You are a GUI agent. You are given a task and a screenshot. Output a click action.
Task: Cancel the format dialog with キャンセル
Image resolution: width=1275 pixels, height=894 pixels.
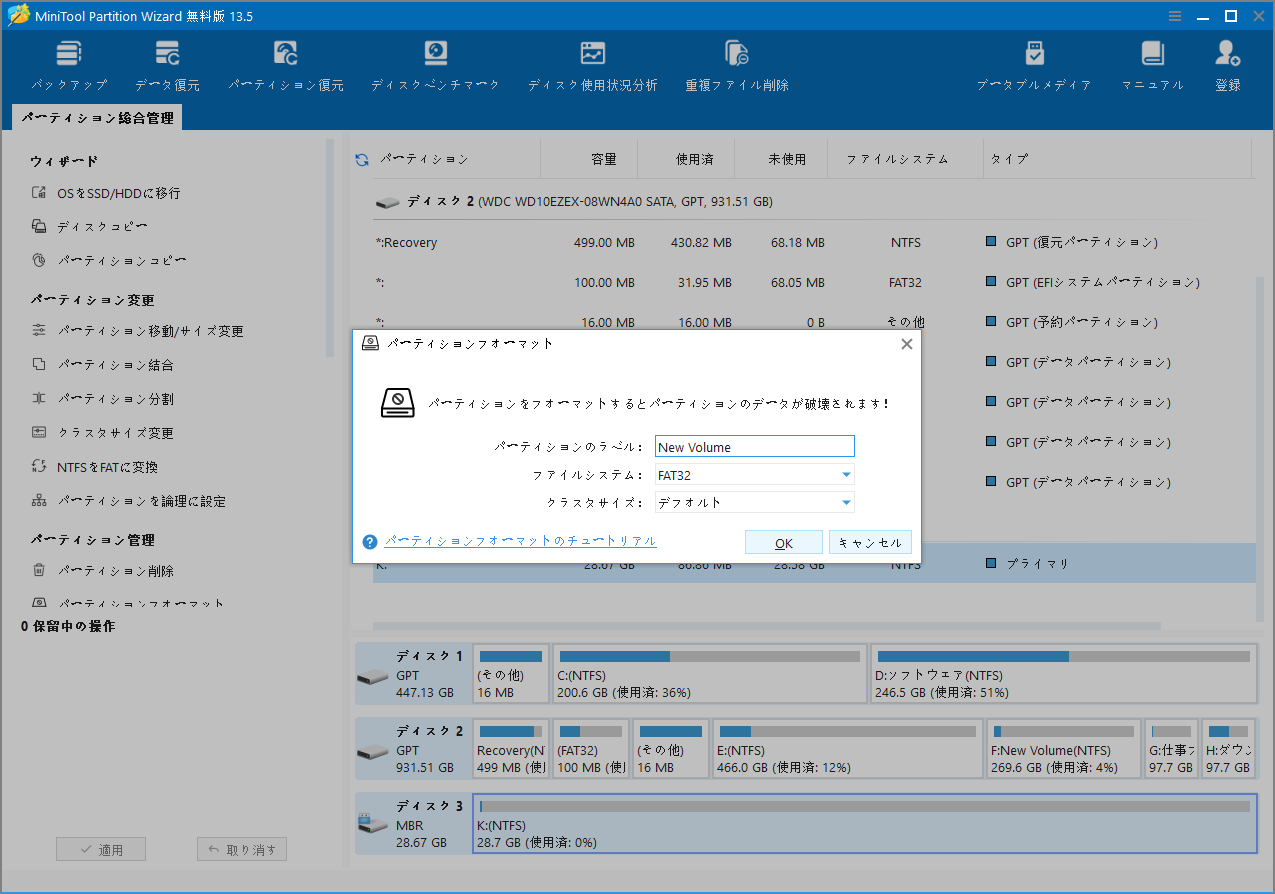coord(869,541)
